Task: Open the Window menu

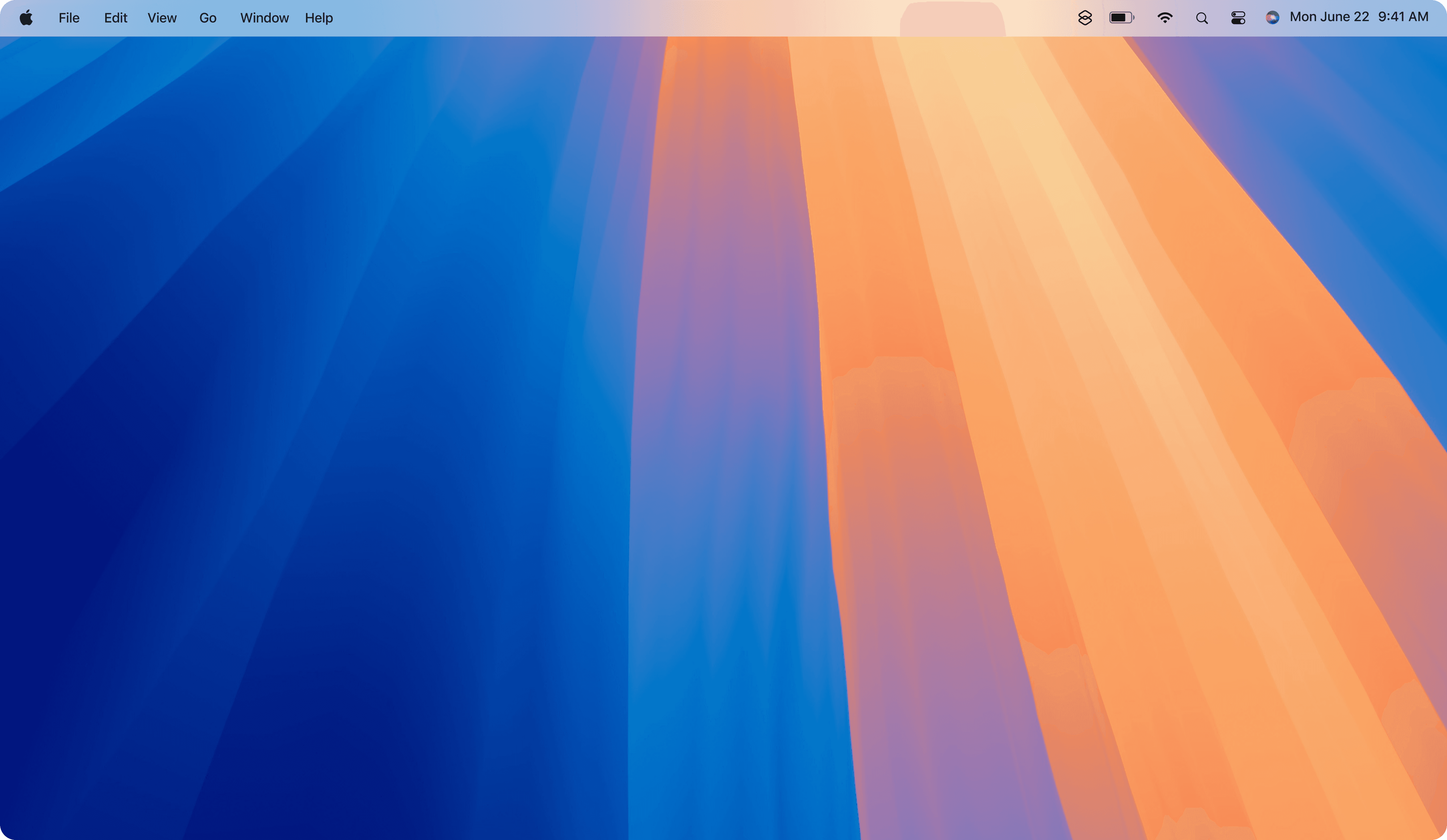Action: [264, 18]
